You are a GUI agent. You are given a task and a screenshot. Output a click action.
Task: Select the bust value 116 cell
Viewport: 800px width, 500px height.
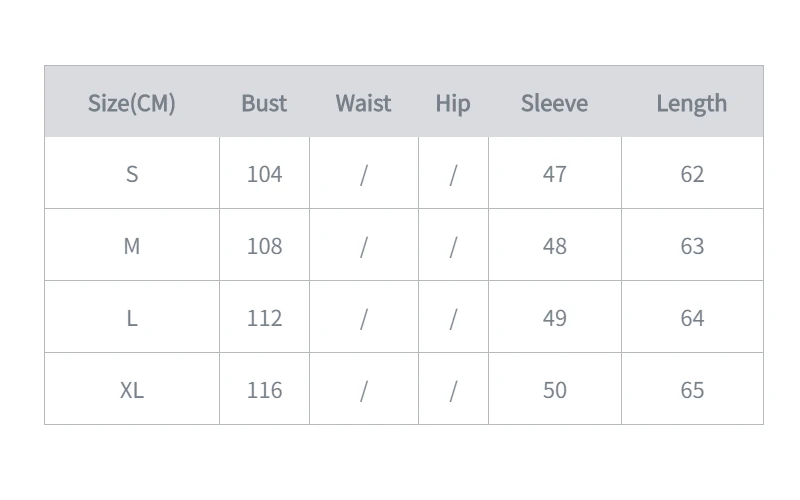(x=264, y=388)
